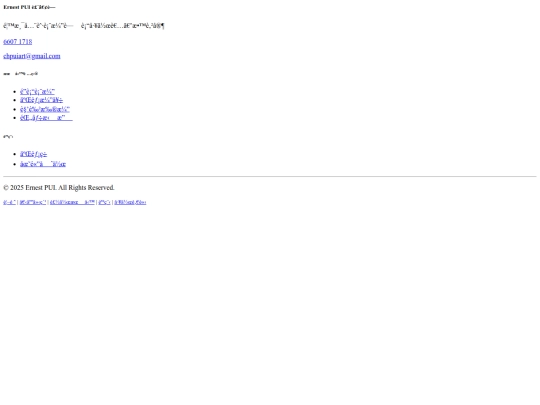Open the first footer link below the copyright
The height and width of the screenshot is (405, 540).
click(x=9, y=202)
